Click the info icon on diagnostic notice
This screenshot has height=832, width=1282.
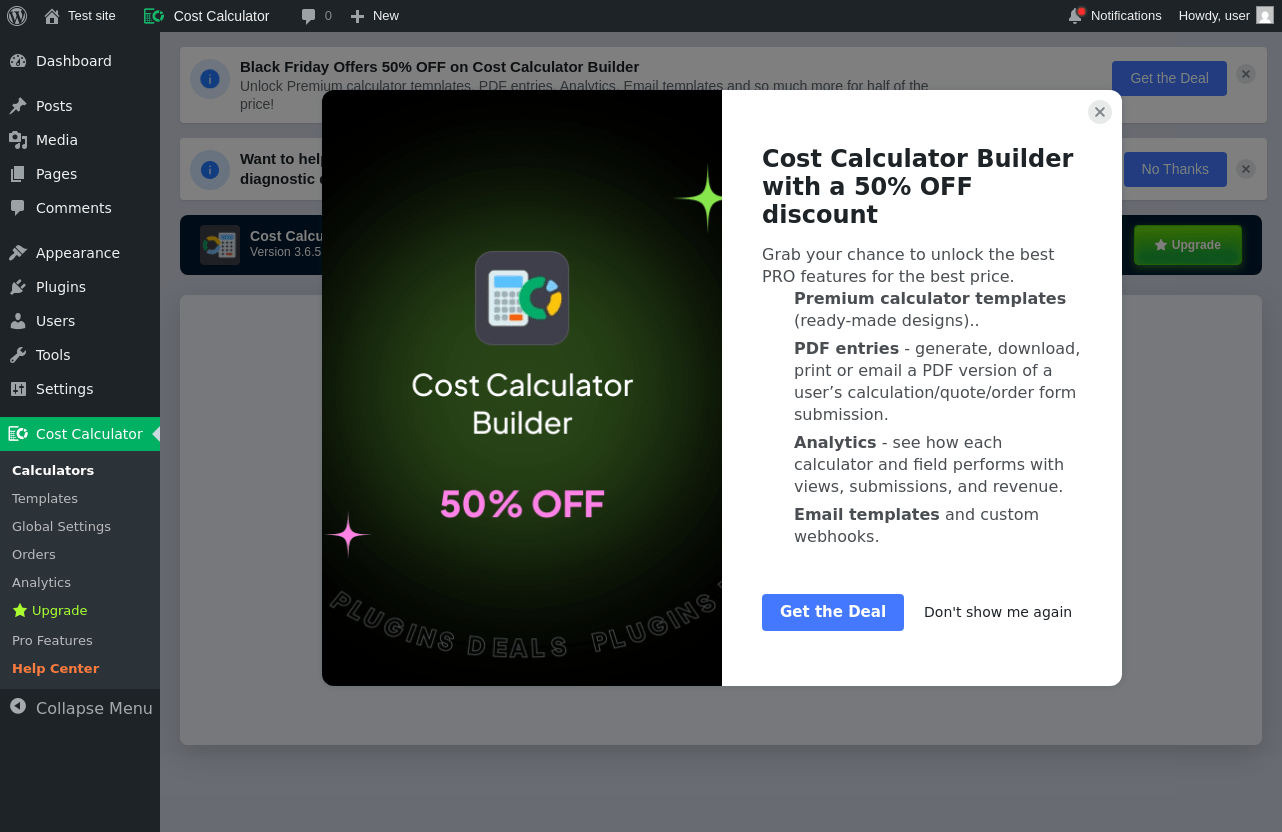point(210,170)
